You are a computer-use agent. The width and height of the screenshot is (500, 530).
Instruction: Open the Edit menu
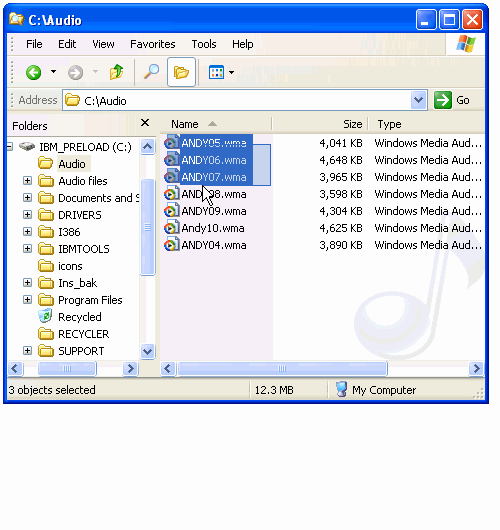point(67,44)
